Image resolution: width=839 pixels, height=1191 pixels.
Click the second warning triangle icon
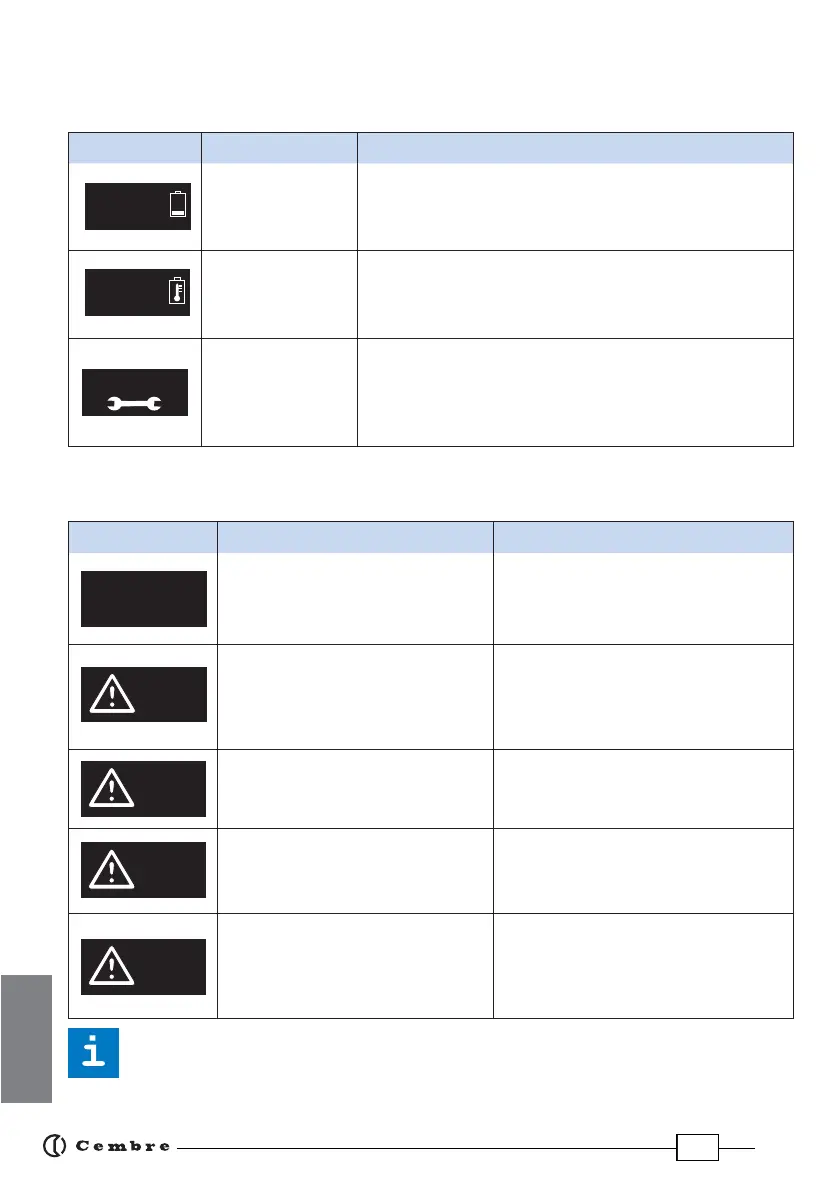tap(112, 789)
